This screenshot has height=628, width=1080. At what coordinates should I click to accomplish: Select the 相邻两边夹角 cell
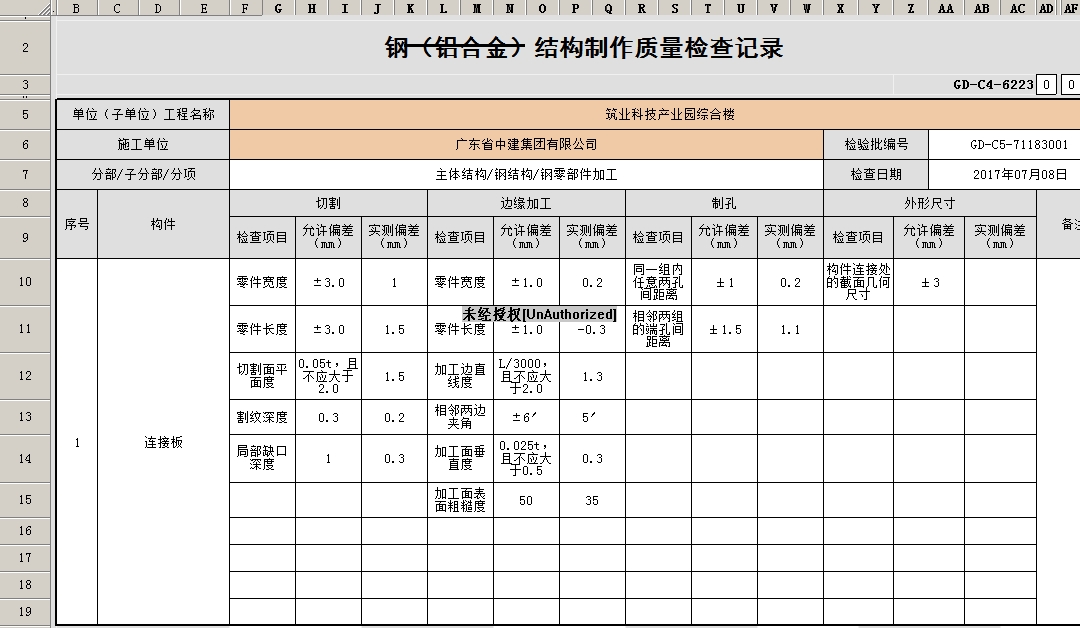tap(460, 417)
